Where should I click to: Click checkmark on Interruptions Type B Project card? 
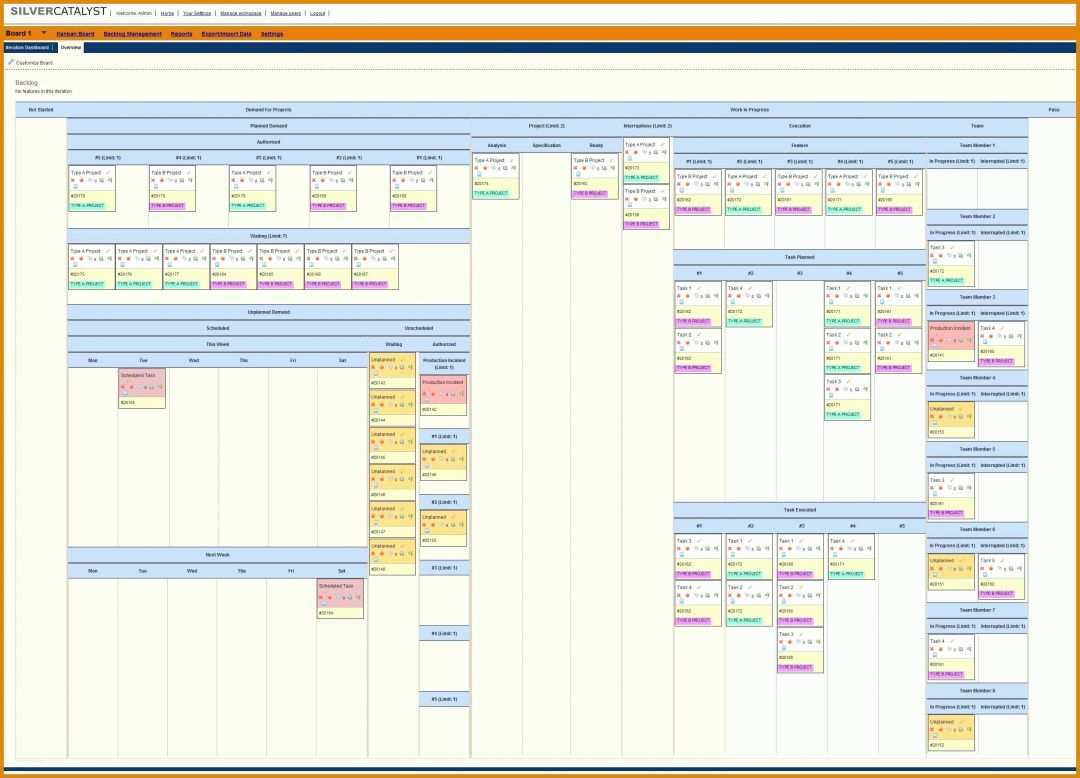(662, 191)
